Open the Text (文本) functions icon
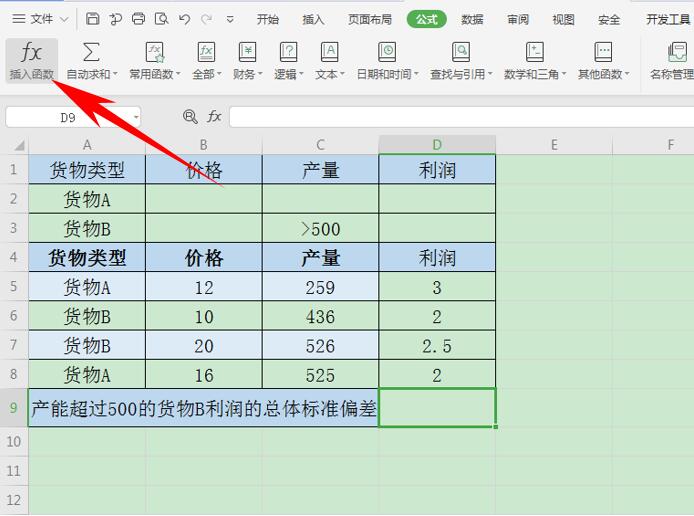Viewport: 694px width, 516px height. pyautogui.click(x=330, y=53)
